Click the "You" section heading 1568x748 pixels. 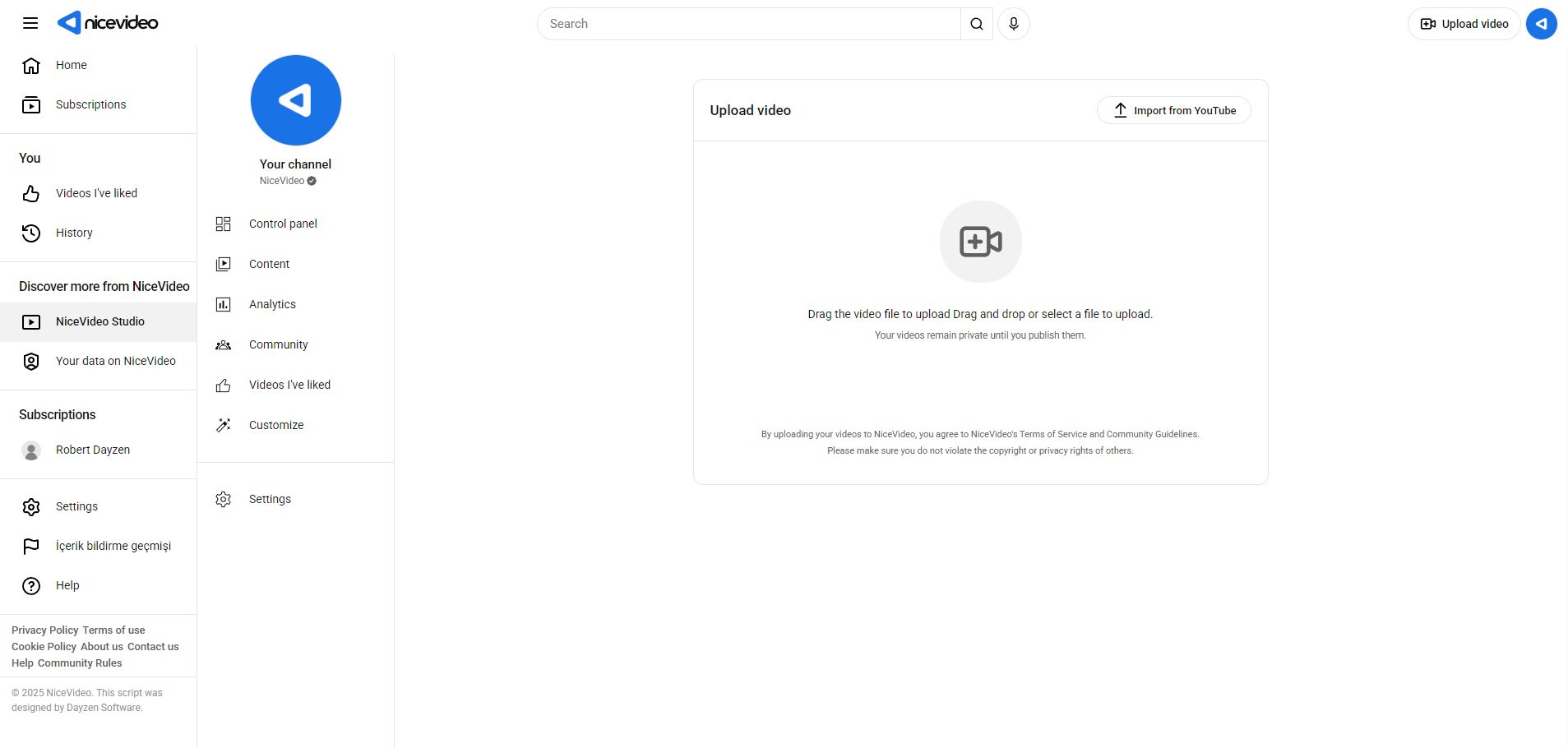pos(30,158)
